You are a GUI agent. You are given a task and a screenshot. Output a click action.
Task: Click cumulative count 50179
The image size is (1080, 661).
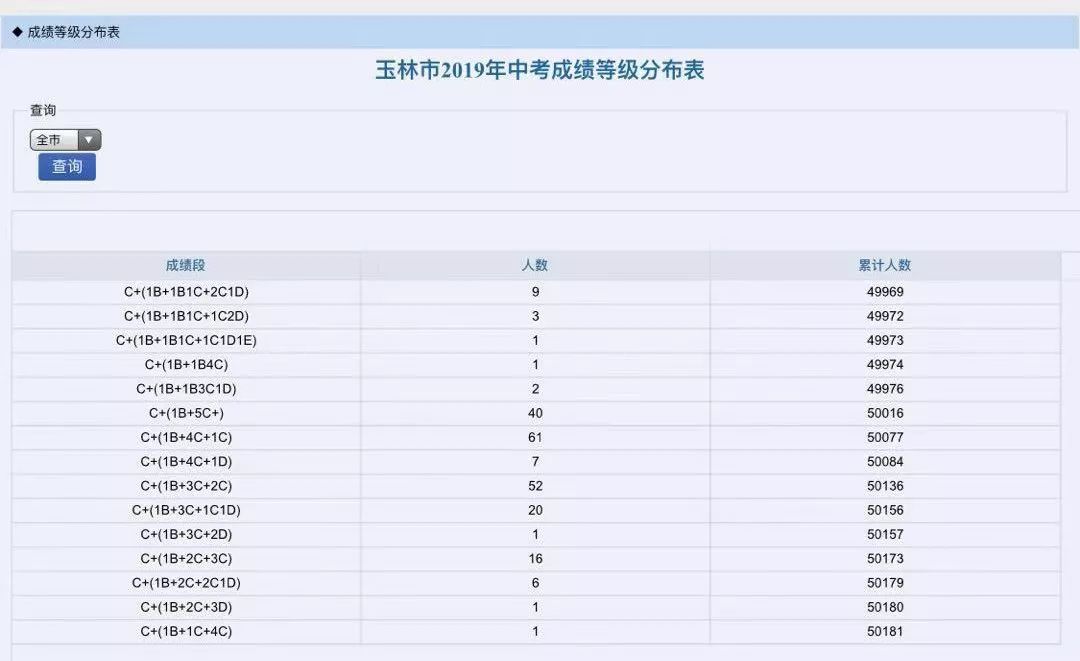point(885,583)
